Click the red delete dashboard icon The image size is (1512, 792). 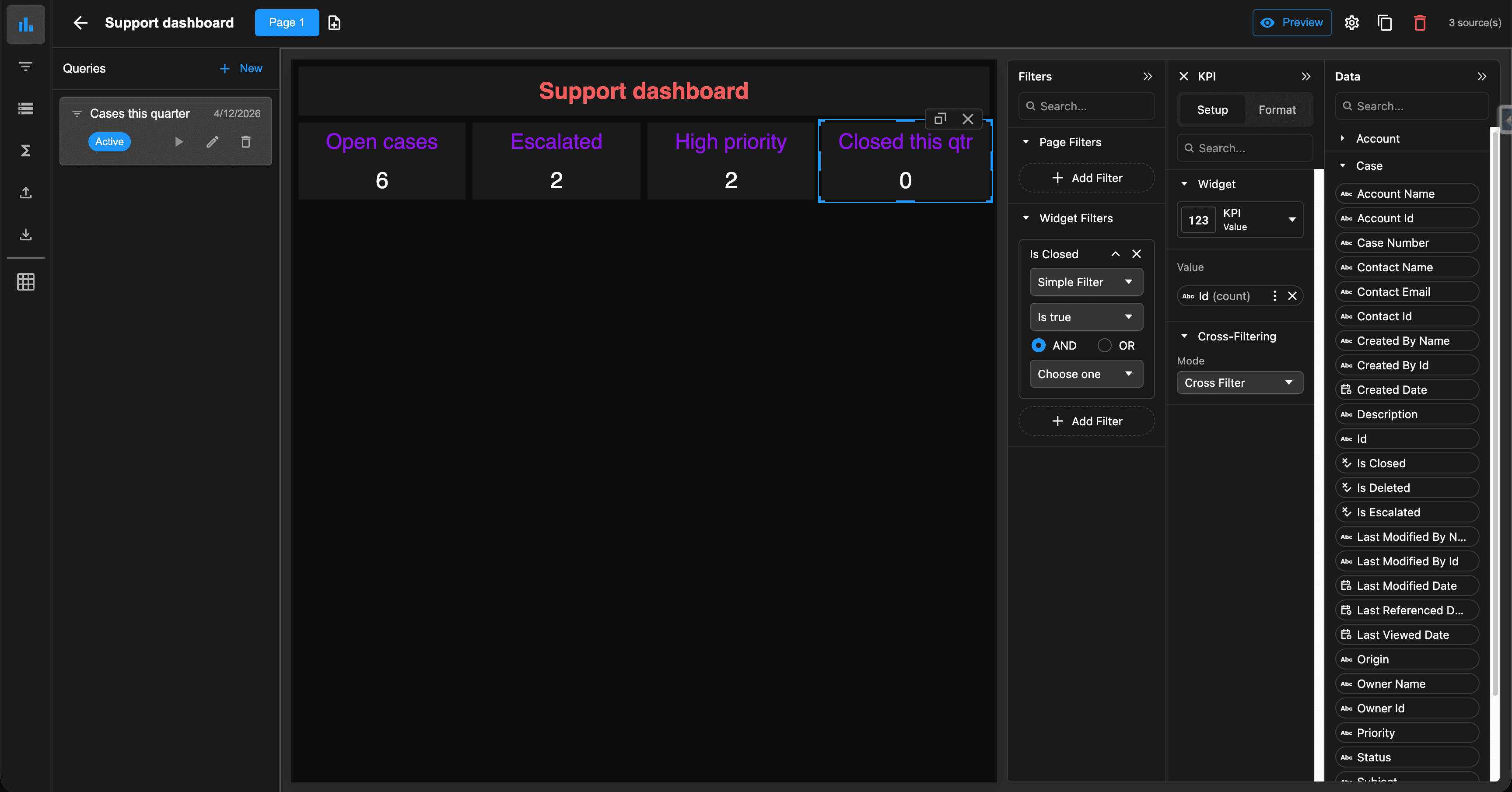(1419, 23)
